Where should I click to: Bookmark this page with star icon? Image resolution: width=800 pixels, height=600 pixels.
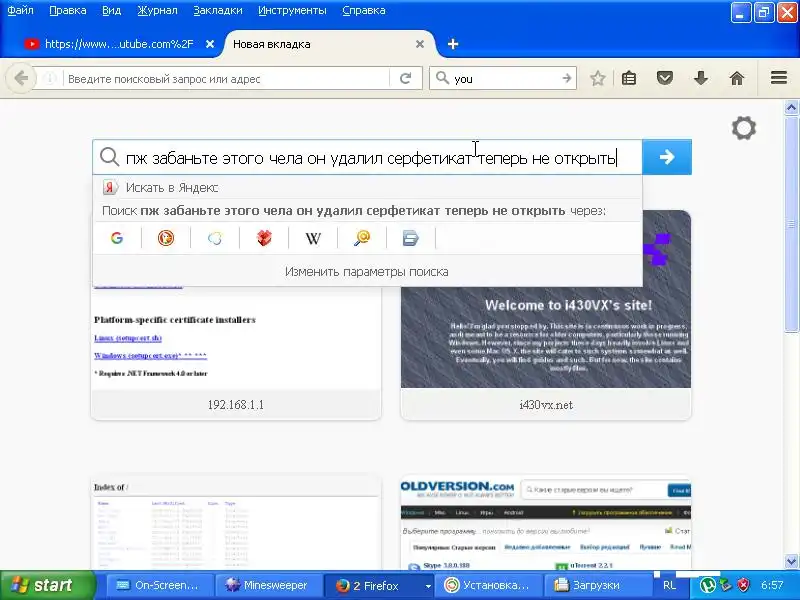tap(597, 79)
